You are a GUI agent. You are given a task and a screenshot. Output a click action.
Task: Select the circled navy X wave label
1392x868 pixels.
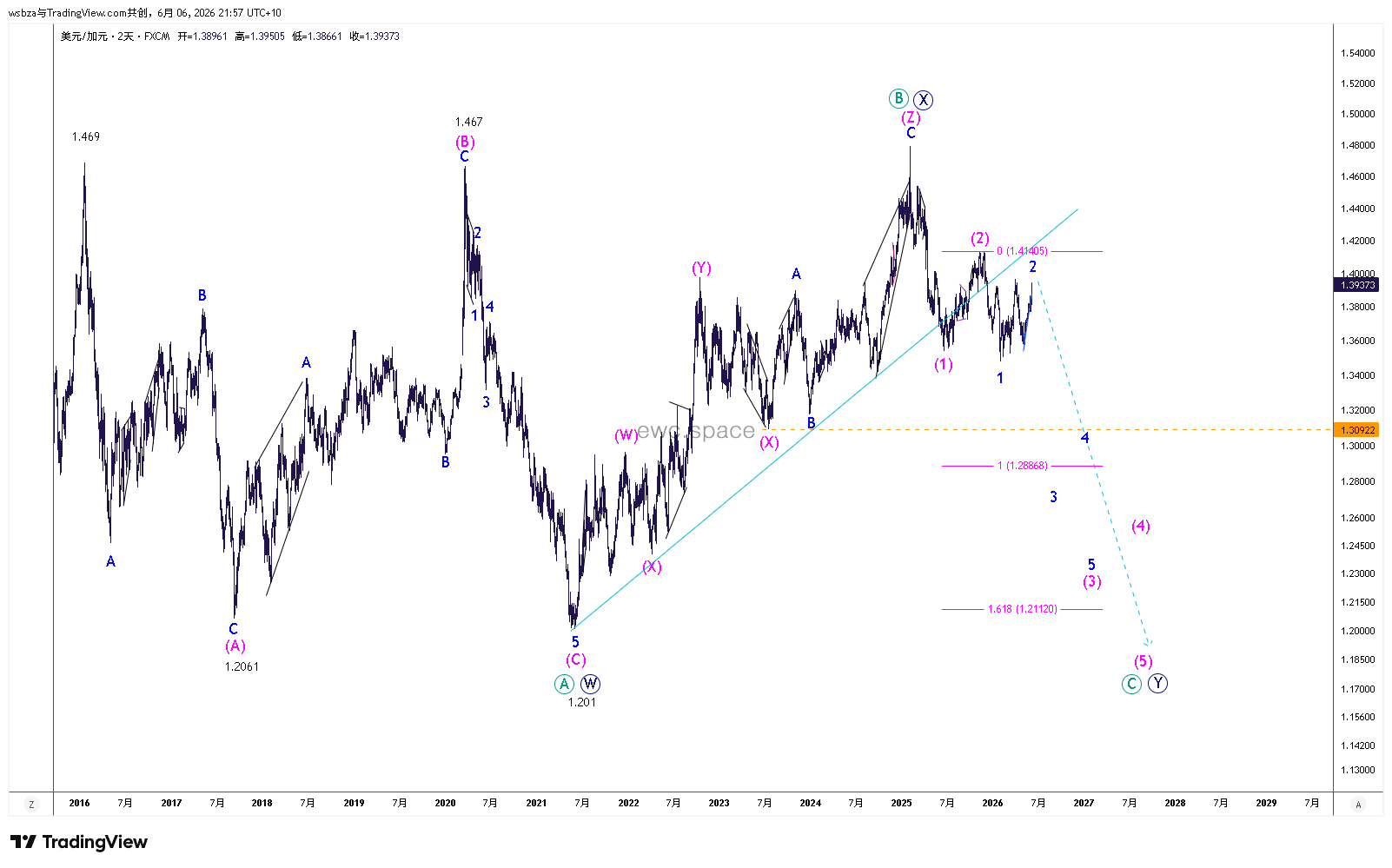923,100
